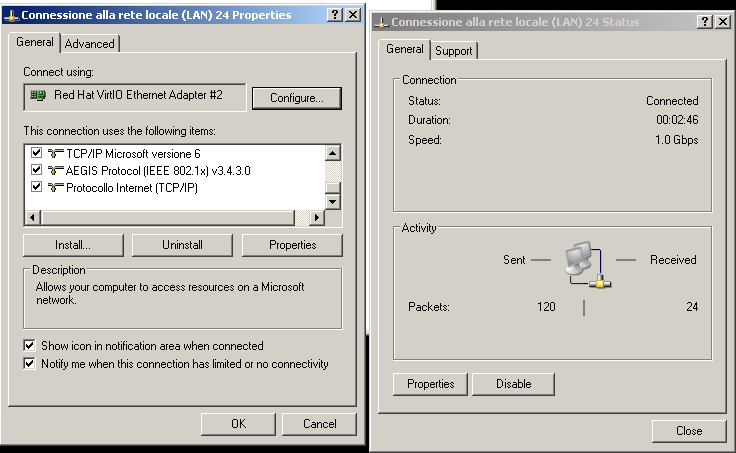Screen dimensions: 736x453
Task: Click the network computers activity icon
Action: tap(587, 265)
